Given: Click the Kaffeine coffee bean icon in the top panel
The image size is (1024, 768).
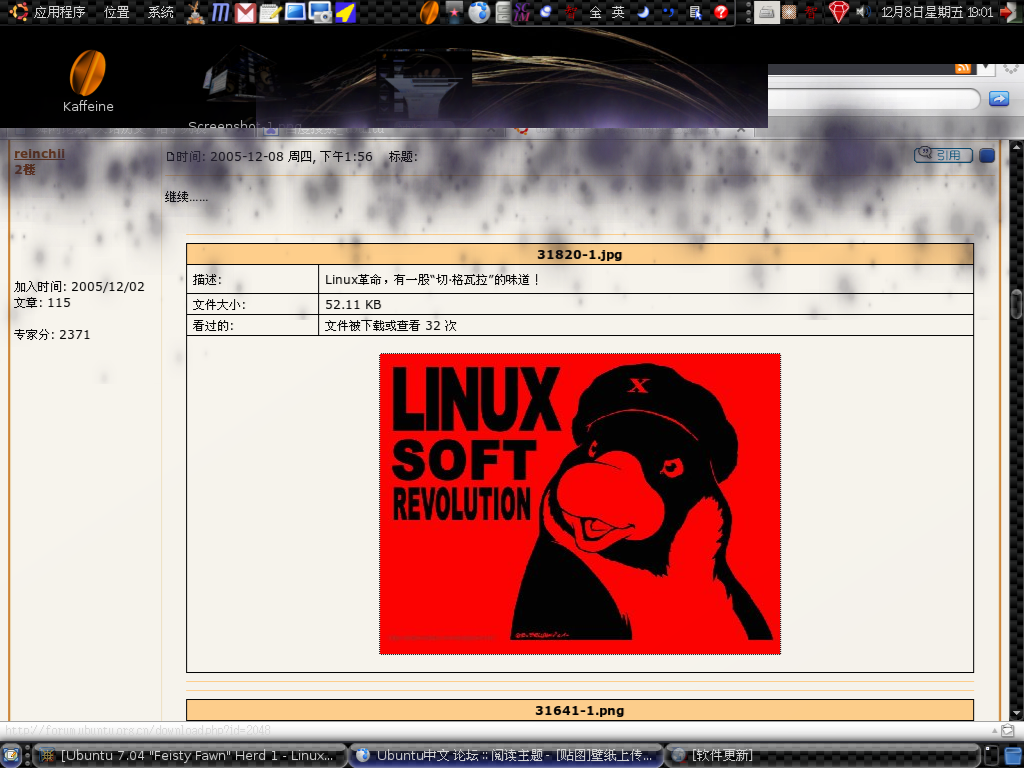Looking at the screenshot, I should click(x=429, y=12).
